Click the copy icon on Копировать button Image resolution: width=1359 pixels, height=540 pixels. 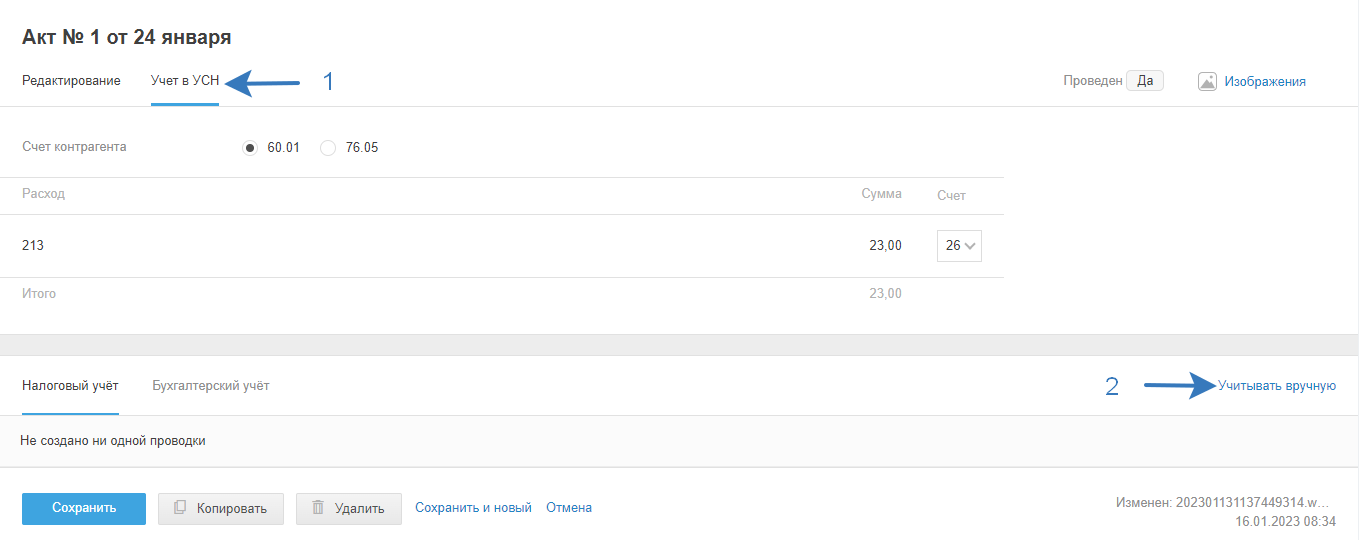click(x=180, y=508)
